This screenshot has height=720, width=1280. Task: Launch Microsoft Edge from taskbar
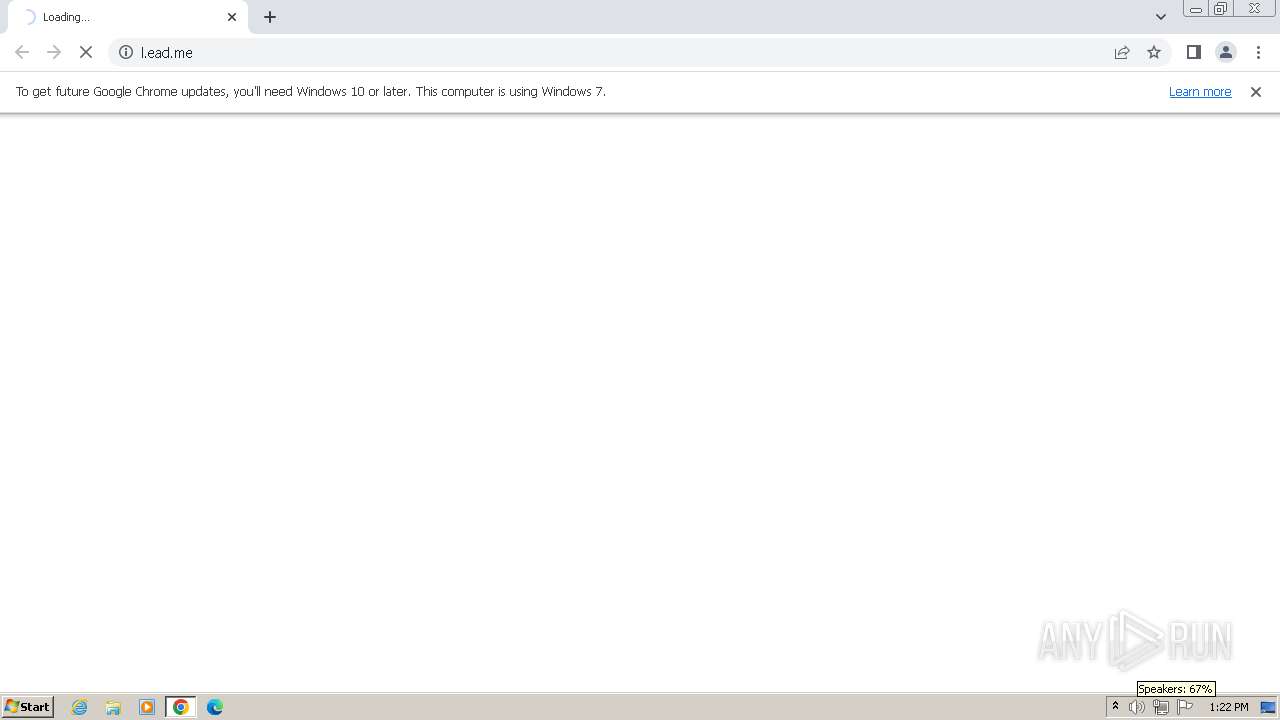click(215, 707)
